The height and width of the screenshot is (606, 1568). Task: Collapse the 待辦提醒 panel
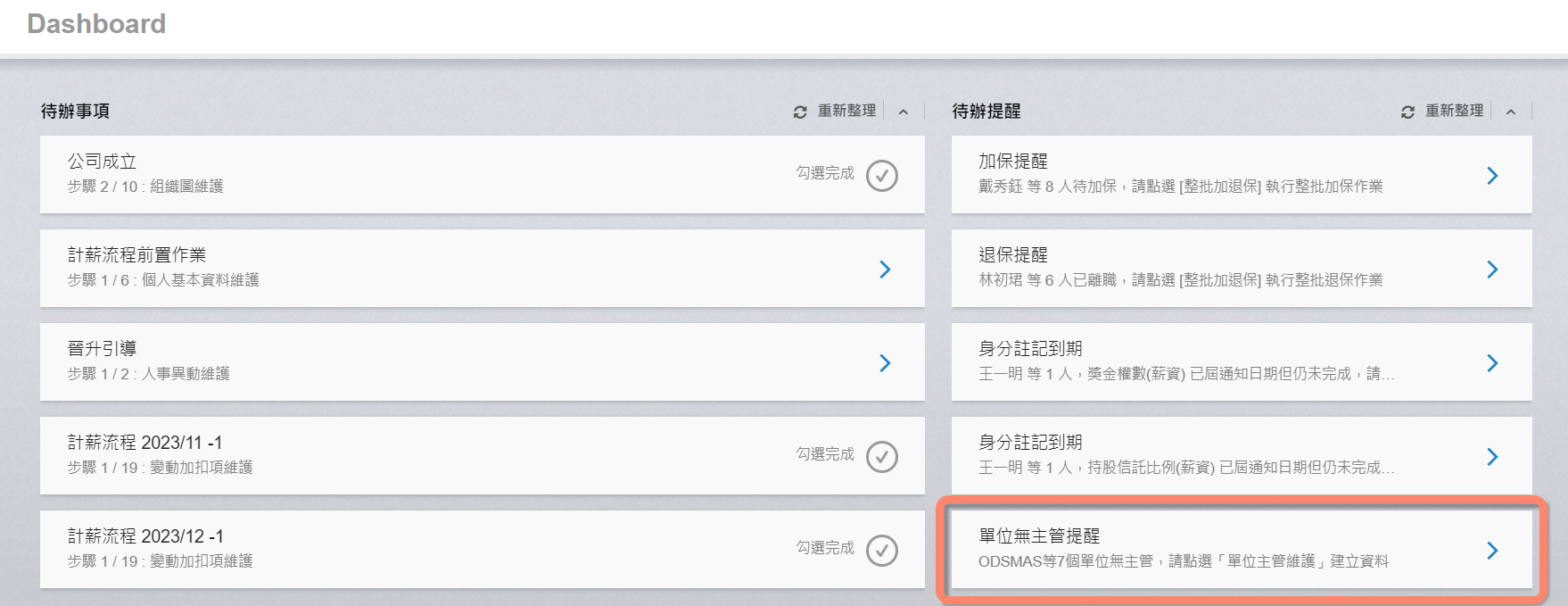pos(1511,112)
